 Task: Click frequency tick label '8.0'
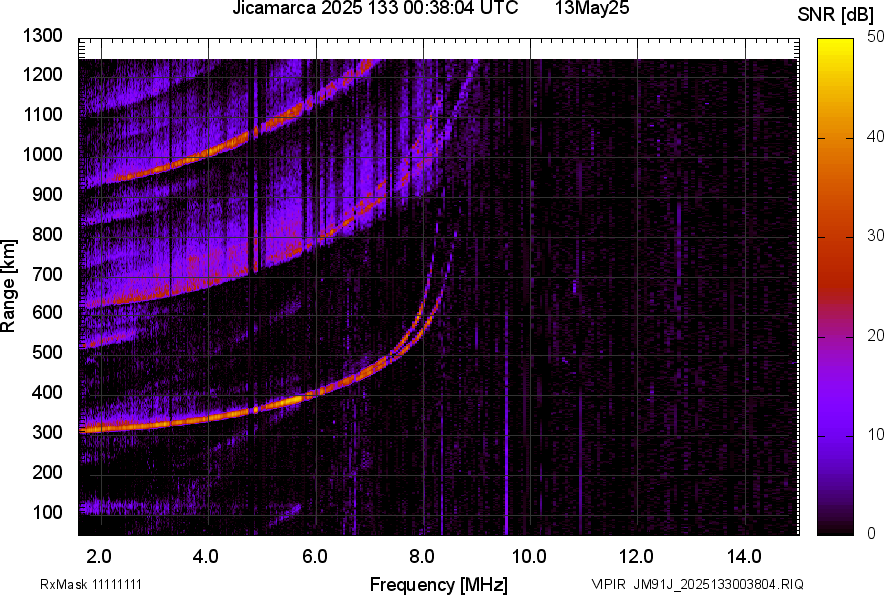(x=422, y=557)
